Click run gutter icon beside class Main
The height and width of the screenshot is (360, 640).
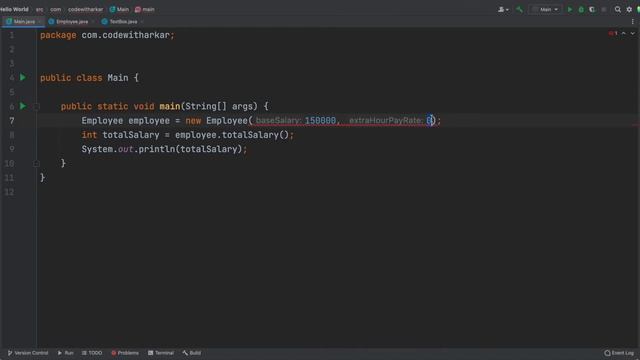23,78
